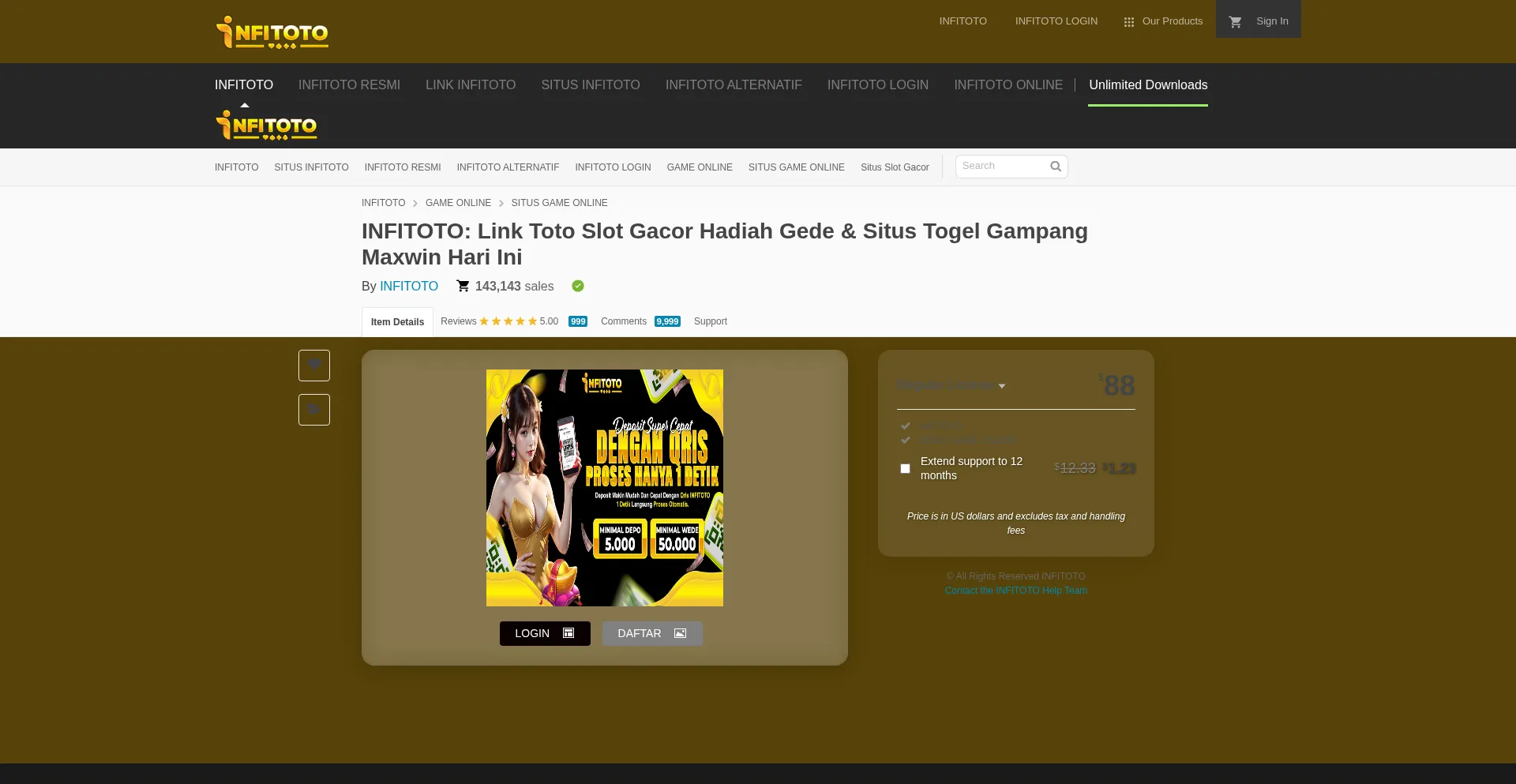Click the shopping cart icon in header
The image size is (1516, 784).
point(1235,21)
